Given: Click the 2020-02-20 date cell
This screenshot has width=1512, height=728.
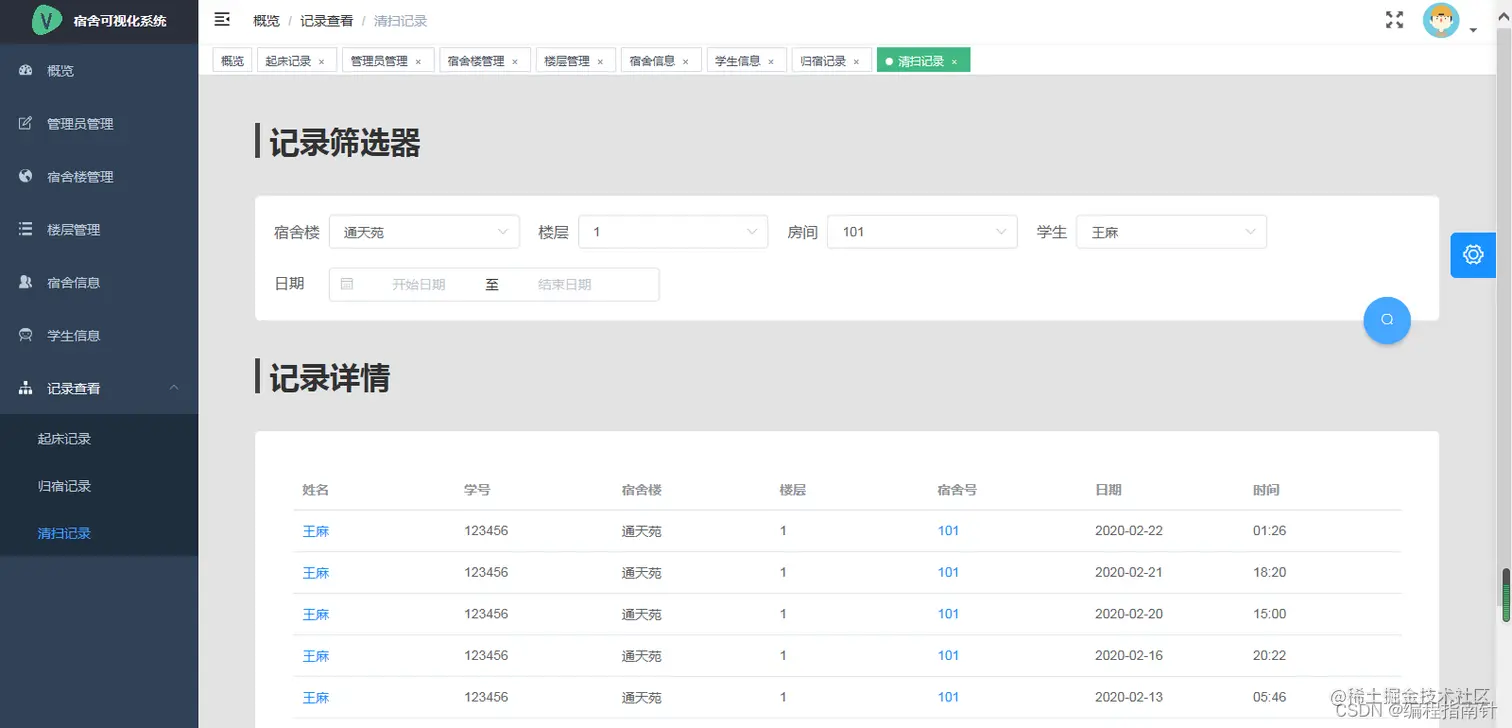Looking at the screenshot, I should (1129, 614).
